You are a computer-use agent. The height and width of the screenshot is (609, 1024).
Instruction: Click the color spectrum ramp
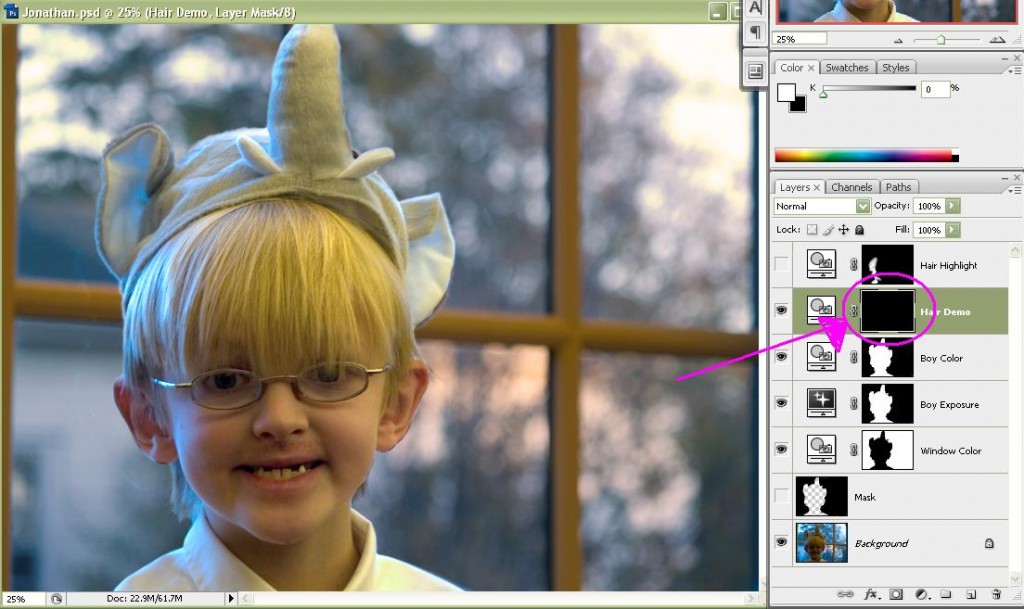point(867,155)
